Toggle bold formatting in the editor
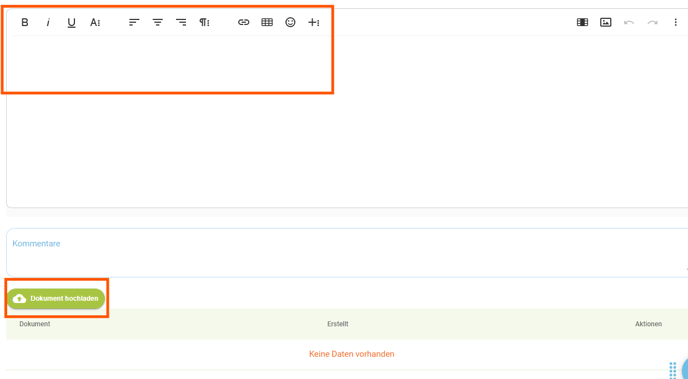The image size is (688, 379). pos(25,22)
